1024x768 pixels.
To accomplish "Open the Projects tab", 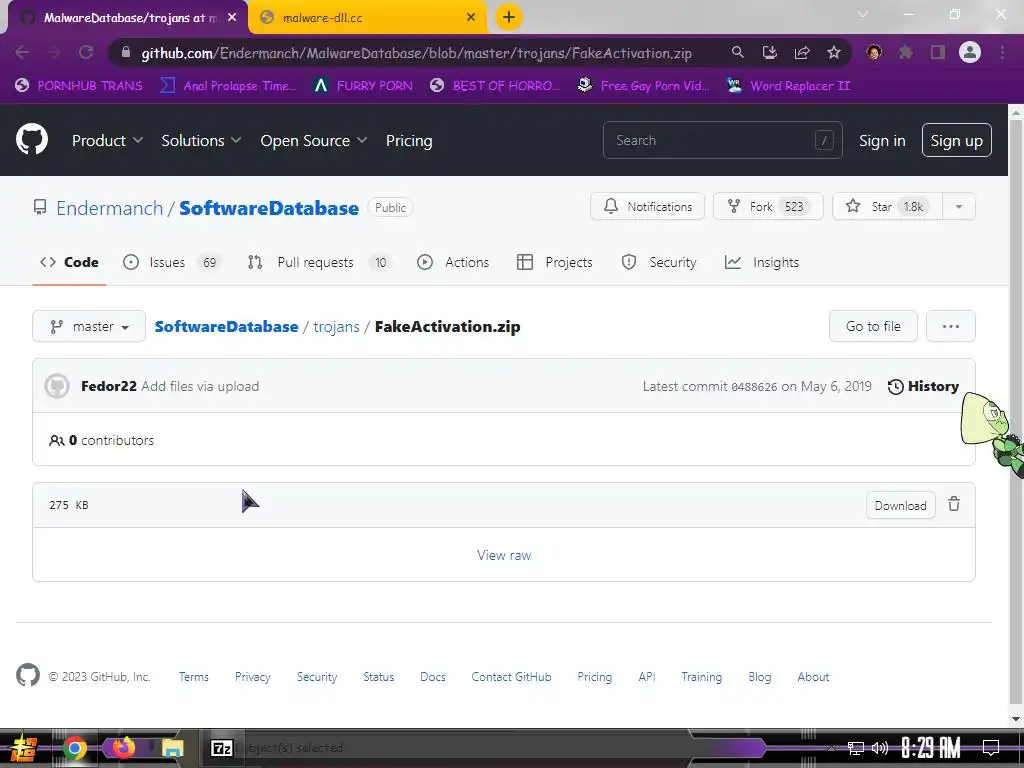I will (x=554, y=262).
